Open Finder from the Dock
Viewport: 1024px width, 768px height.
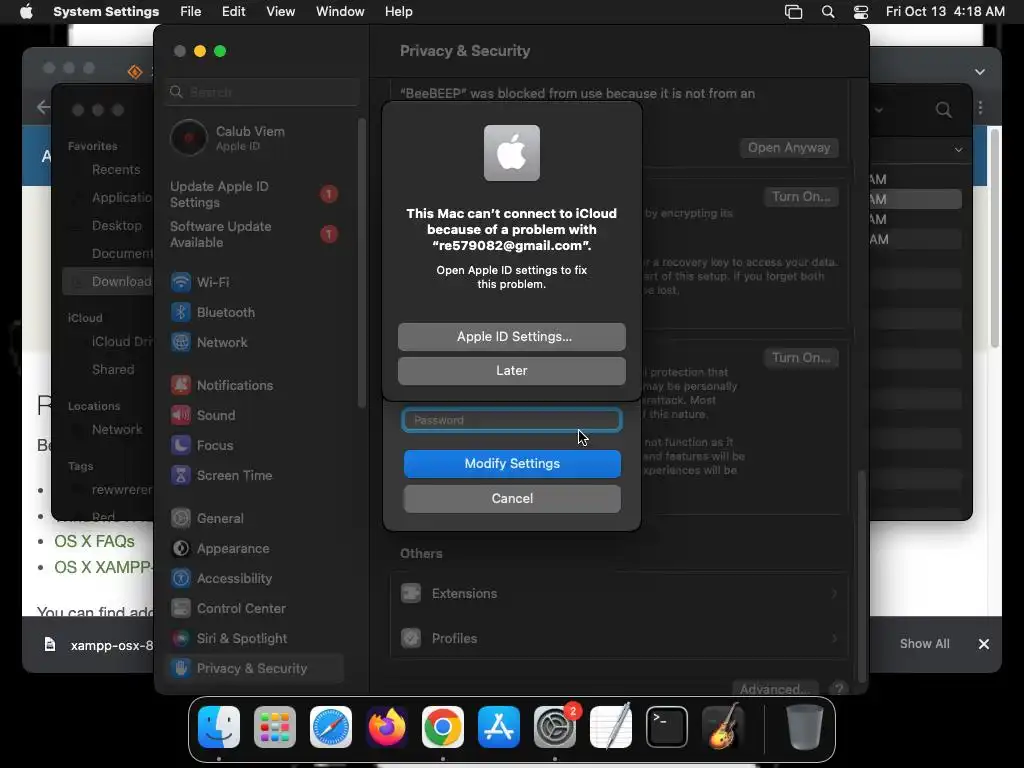(x=219, y=727)
